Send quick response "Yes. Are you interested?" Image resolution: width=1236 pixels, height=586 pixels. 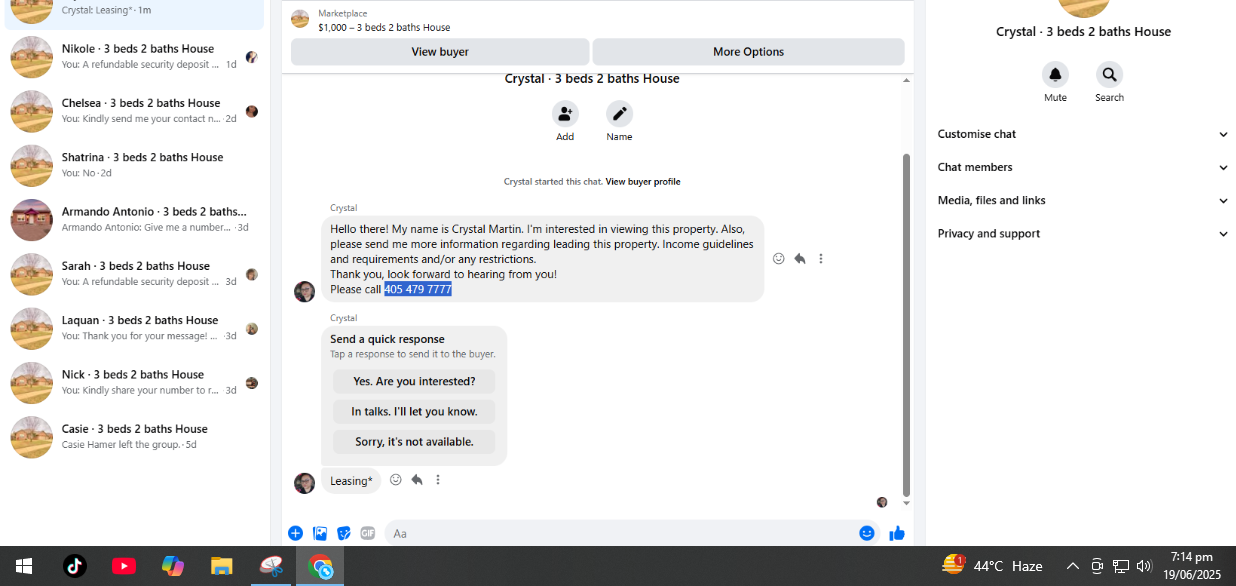414,381
